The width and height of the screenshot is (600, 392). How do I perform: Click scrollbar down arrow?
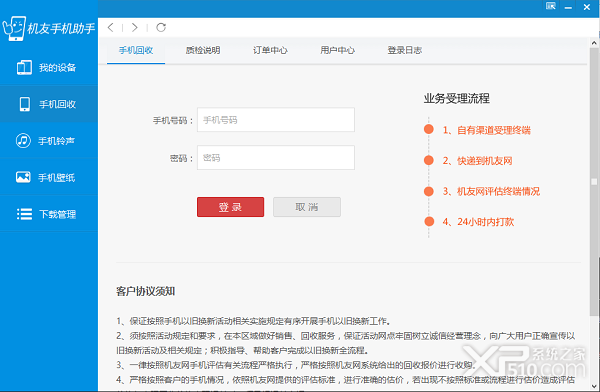594,386
